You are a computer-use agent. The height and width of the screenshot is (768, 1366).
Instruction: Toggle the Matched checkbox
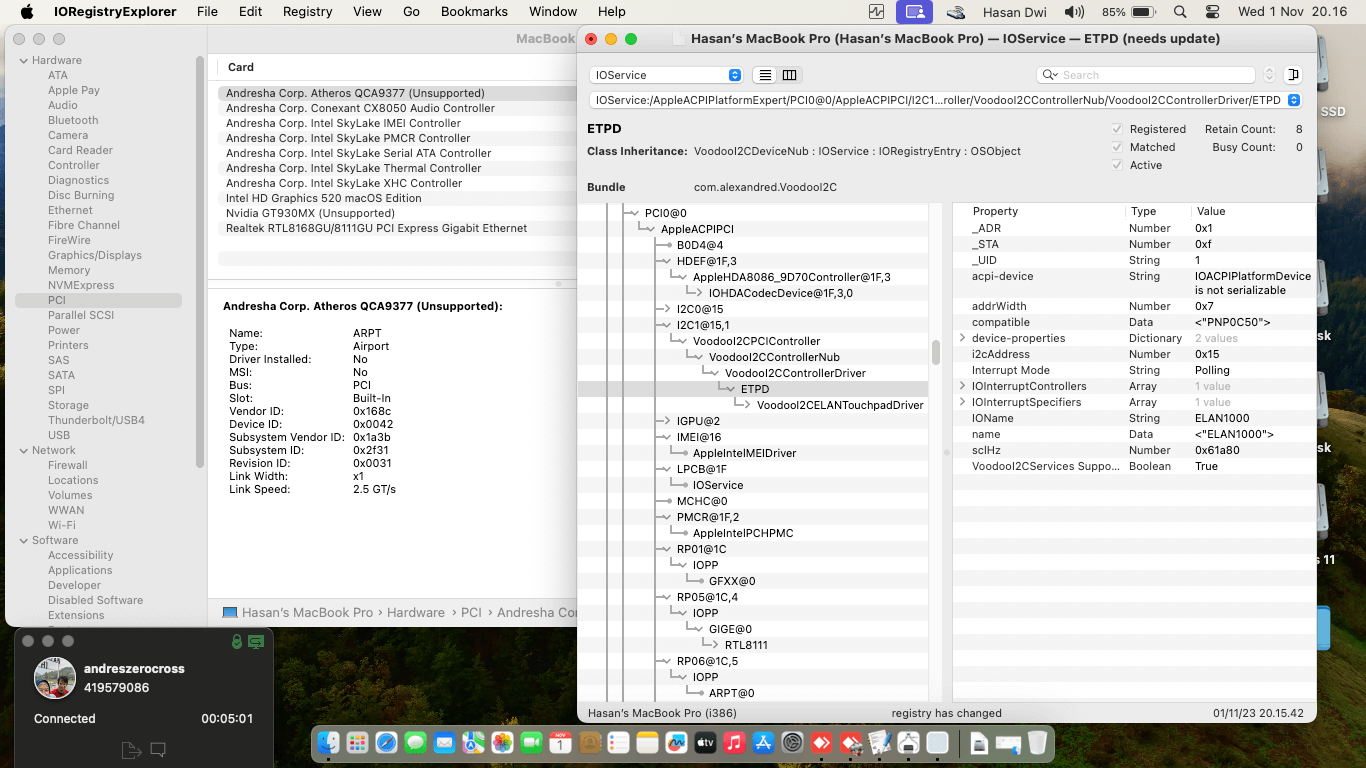(1117, 147)
